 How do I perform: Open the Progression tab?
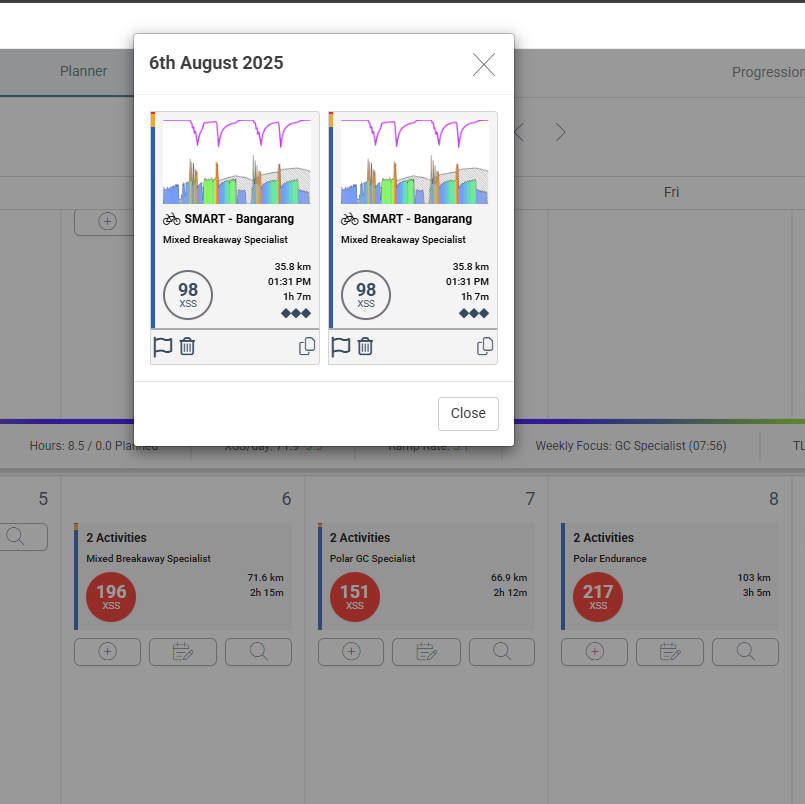(767, 72)
